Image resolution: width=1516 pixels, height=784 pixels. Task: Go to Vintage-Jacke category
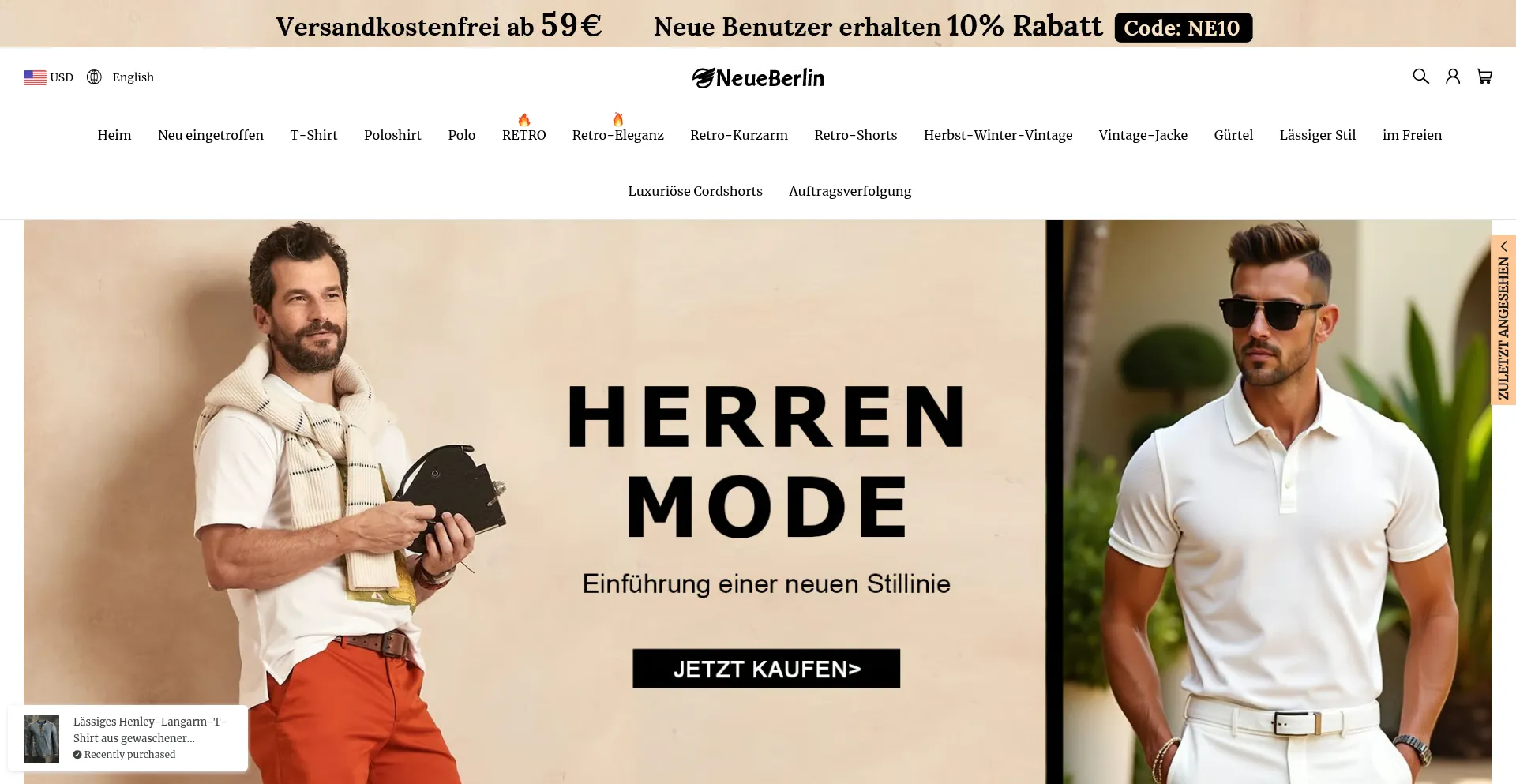1143,135
